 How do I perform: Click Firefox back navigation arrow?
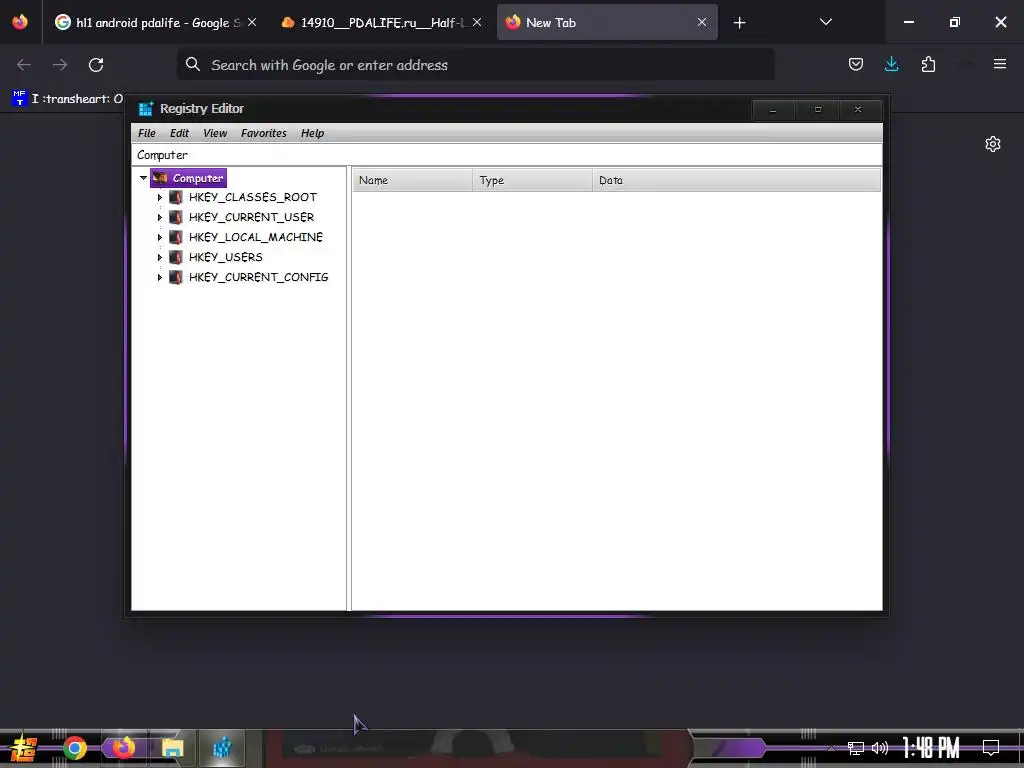(x=24, y=65)
